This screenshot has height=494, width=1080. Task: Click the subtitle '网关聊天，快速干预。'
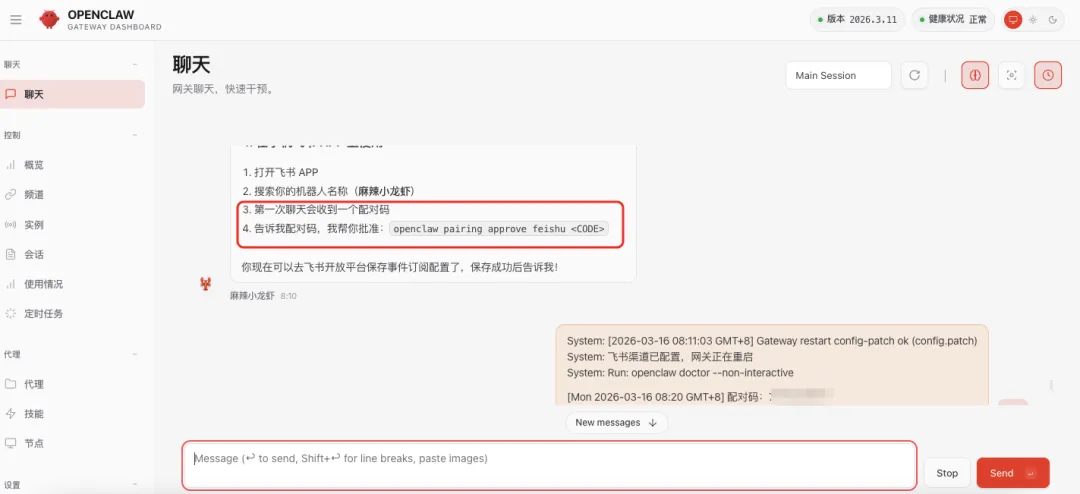[x=223, y=90]
